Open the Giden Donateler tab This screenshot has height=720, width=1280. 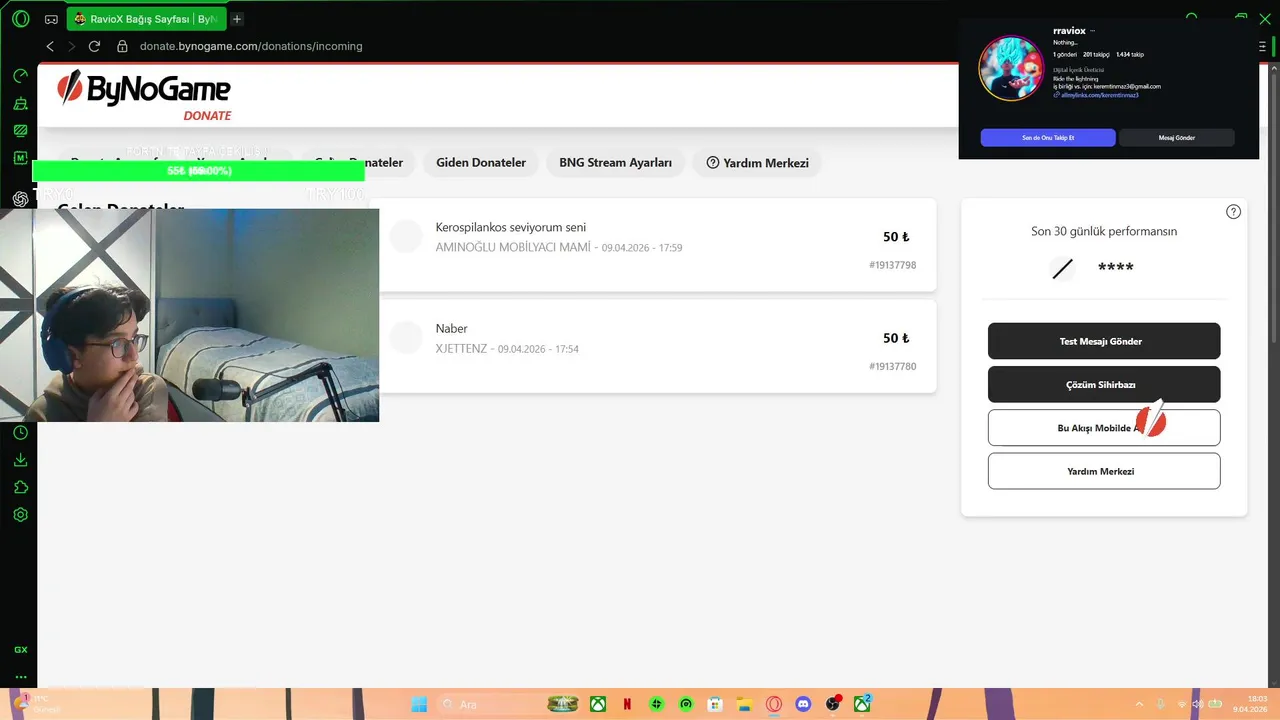point(481,163)
